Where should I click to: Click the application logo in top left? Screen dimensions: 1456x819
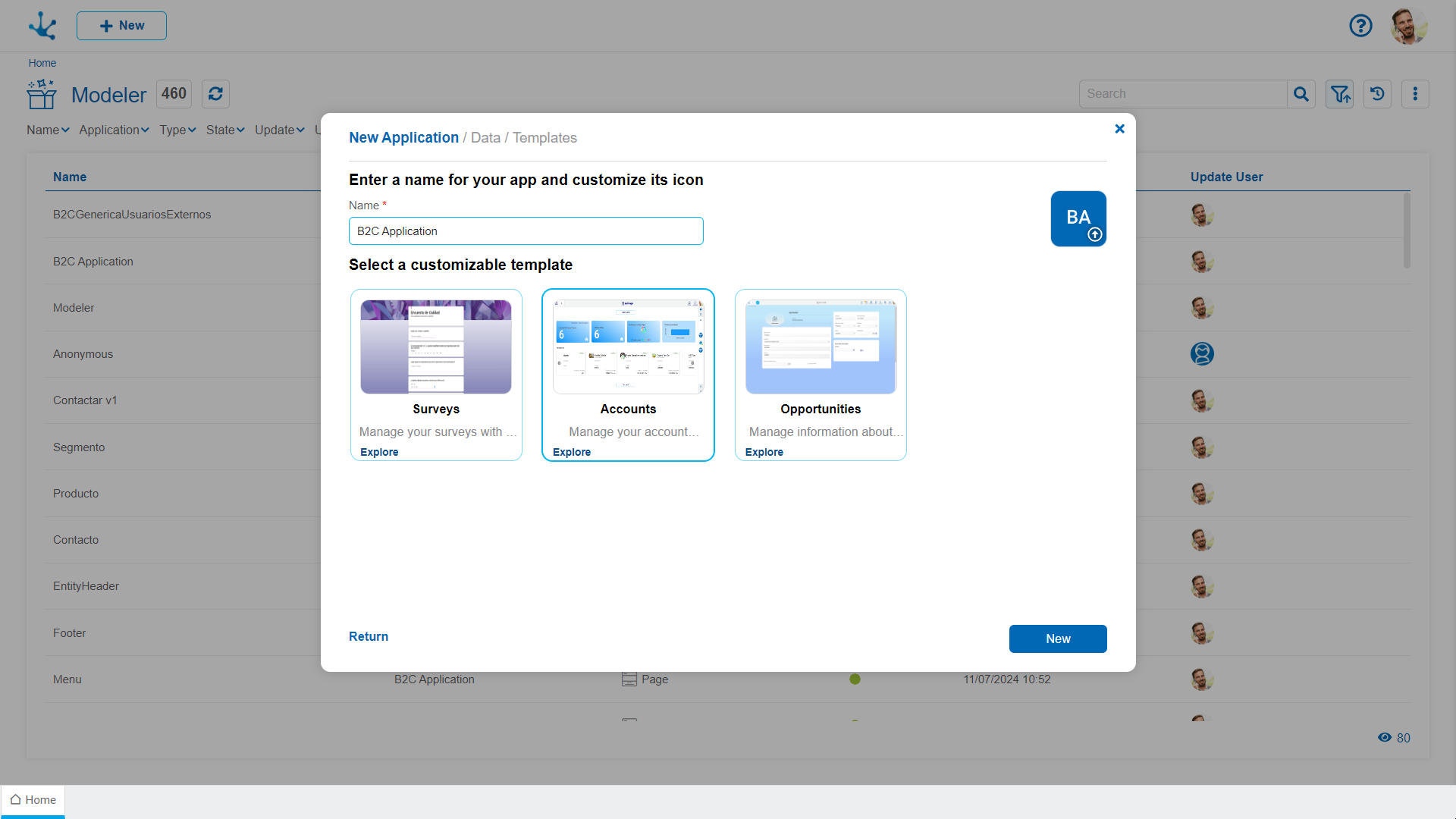[42, 26]
